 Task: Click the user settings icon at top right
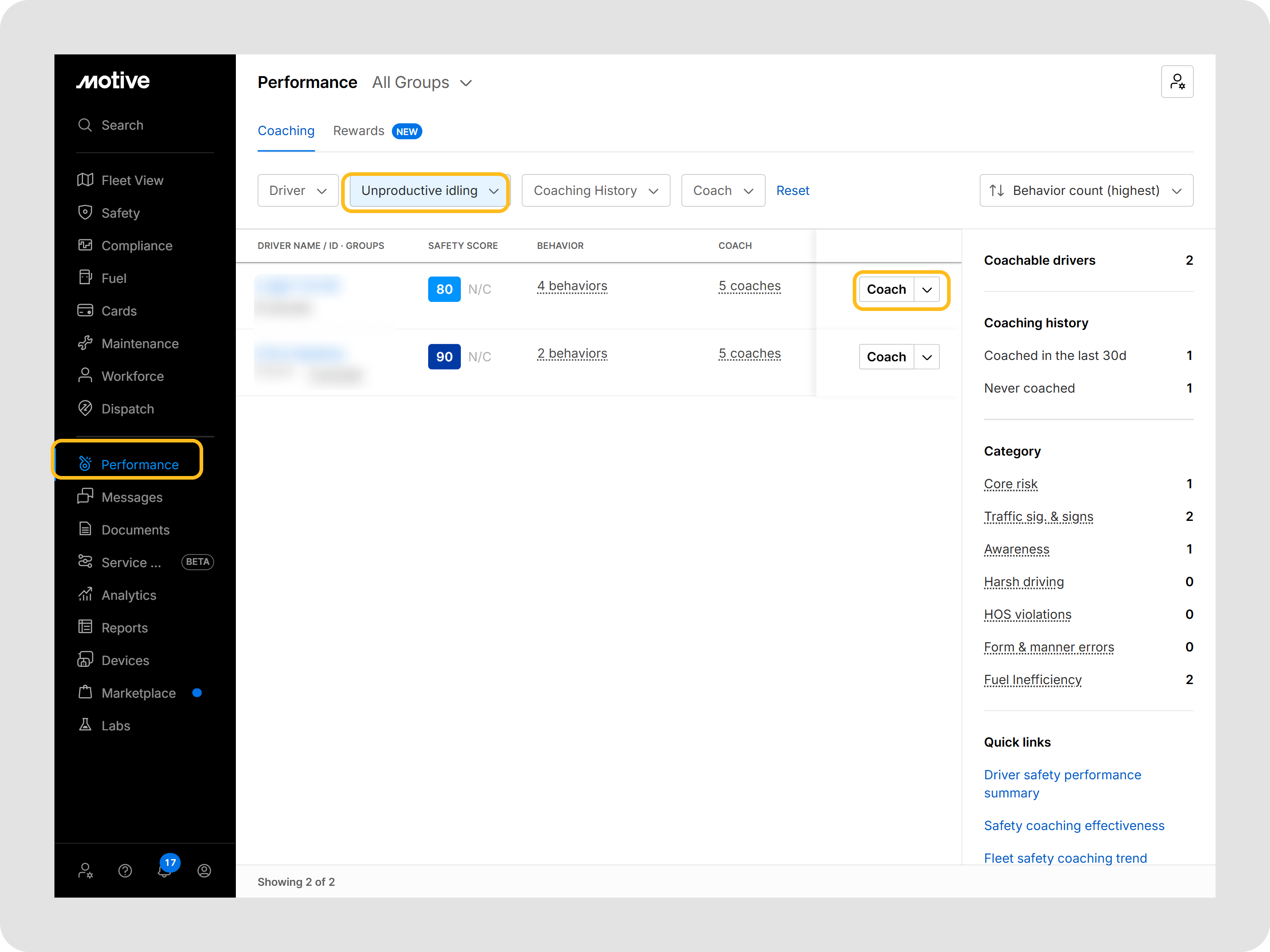(1177, 82)
